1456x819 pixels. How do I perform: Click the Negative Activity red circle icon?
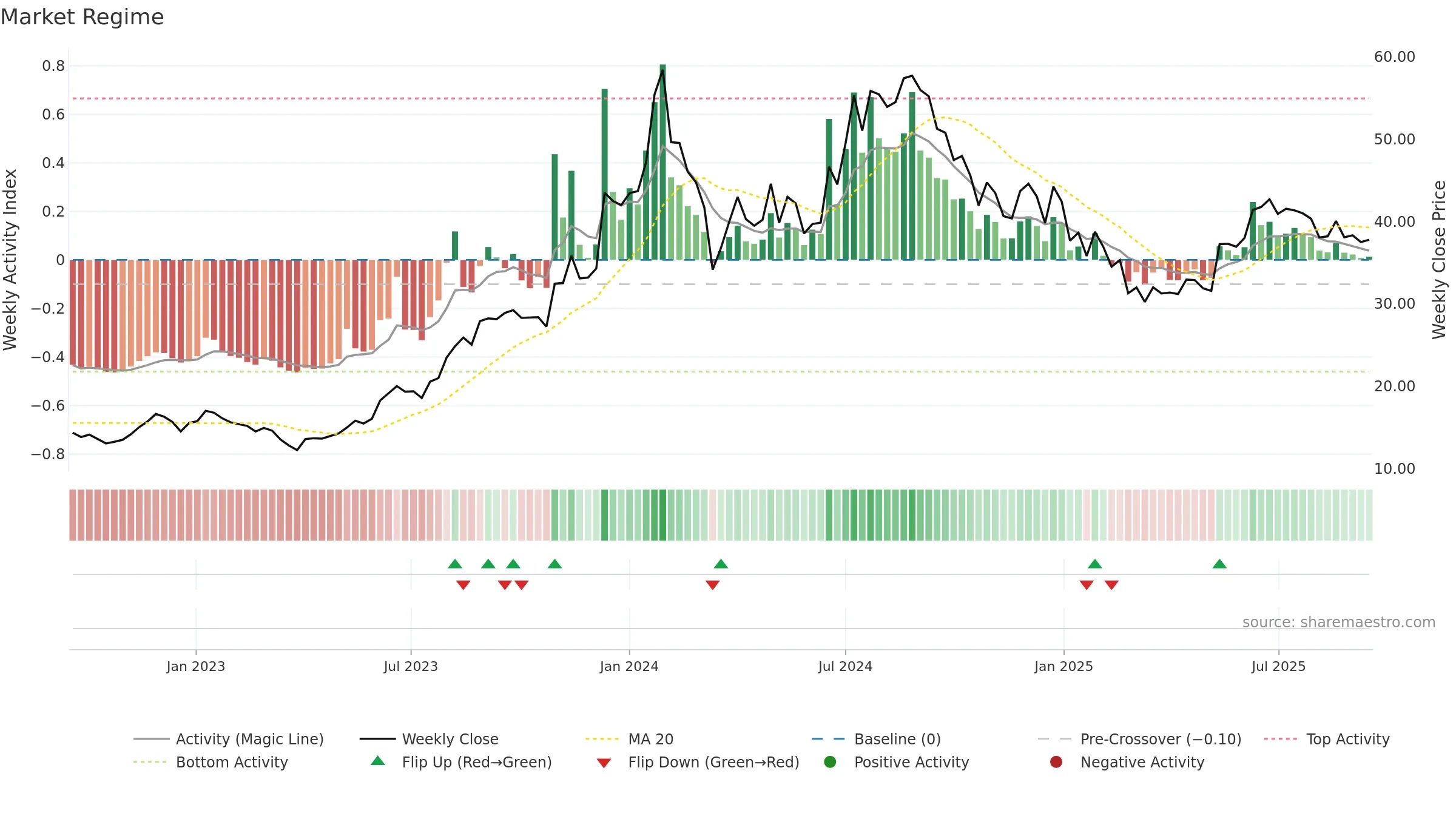click(x=1056, y=762)
